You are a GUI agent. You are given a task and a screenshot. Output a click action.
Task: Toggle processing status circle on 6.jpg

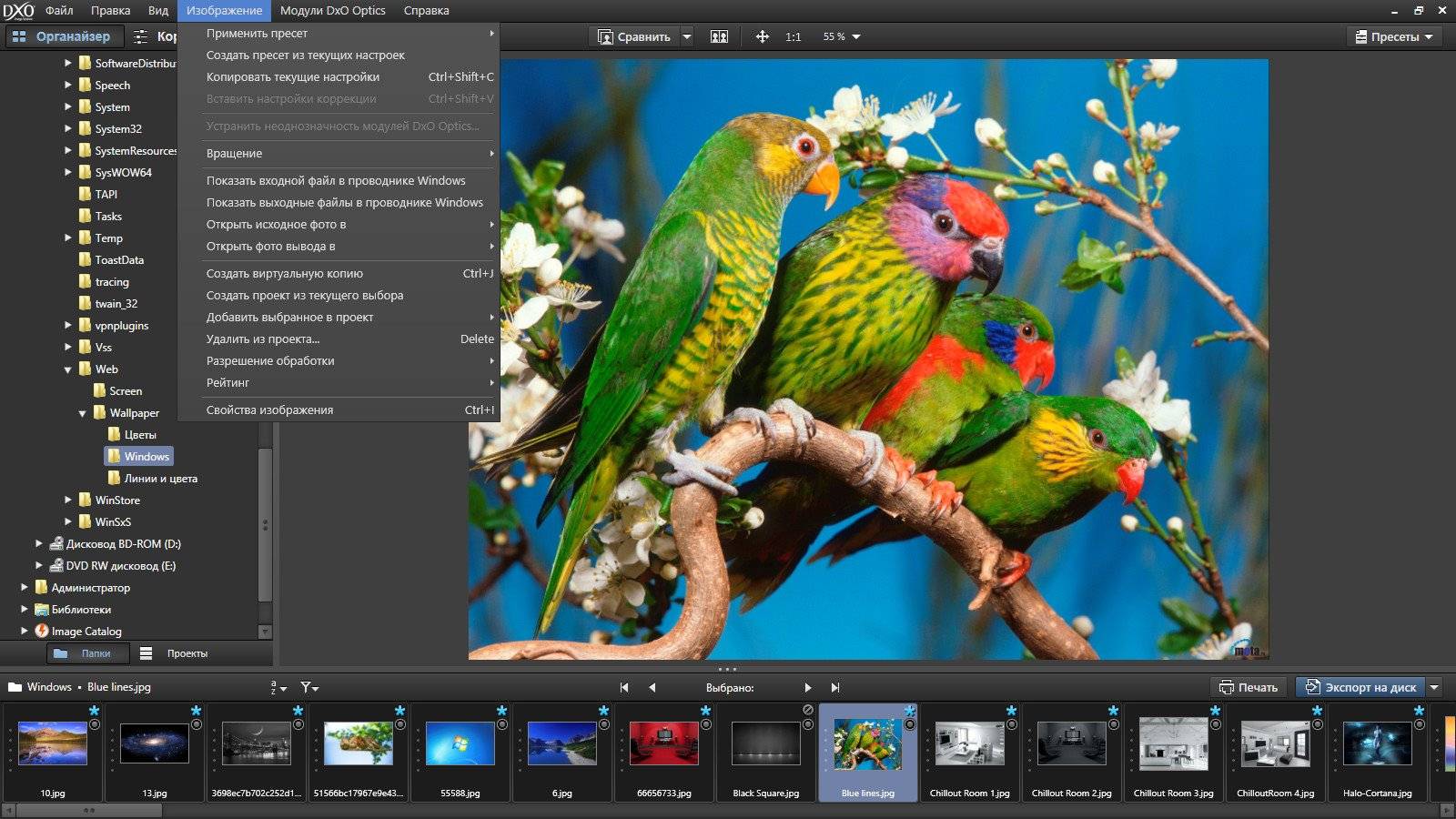pos(604,725)
